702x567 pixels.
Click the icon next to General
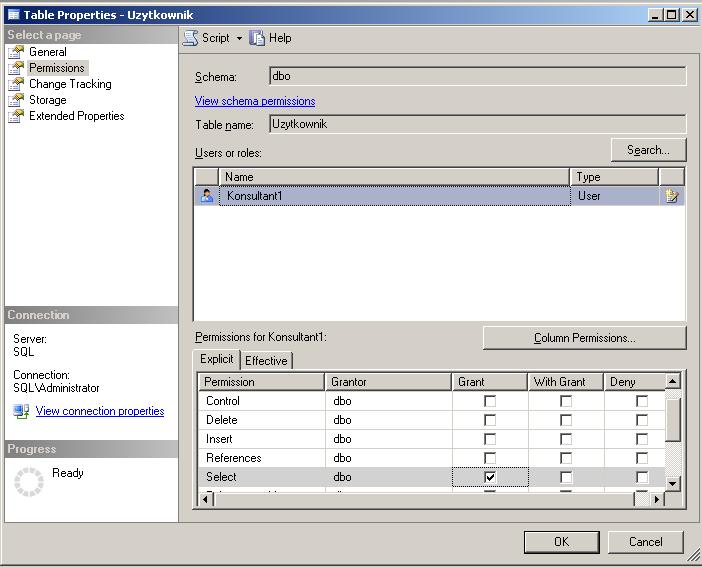(x=16, y=52)
